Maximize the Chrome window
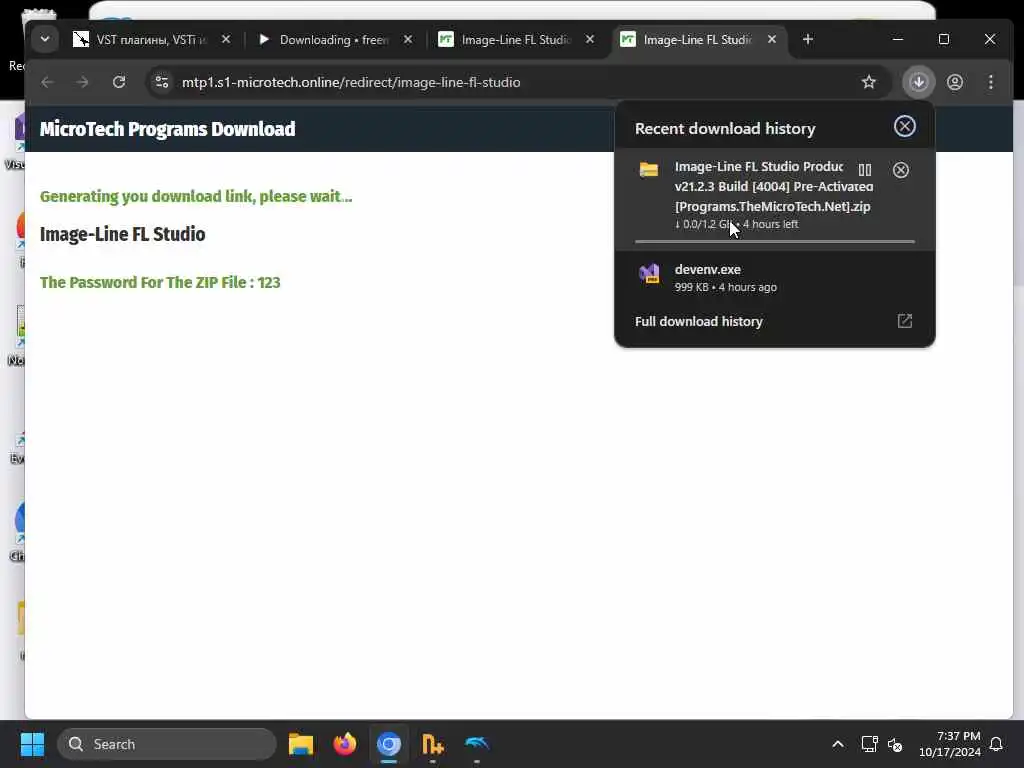This screenshot has height=768, width=1024. pyautogui.click(x=944, y=40)
